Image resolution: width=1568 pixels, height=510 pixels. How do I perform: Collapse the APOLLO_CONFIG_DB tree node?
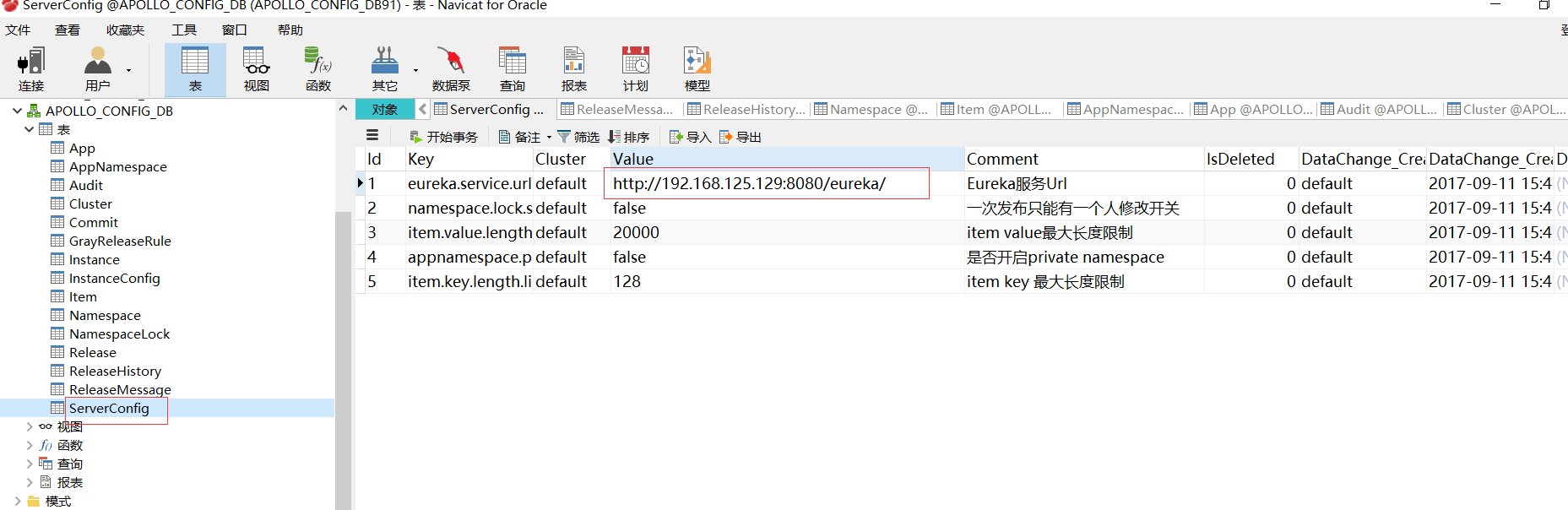pyautogui.click(x=17, y=111)
